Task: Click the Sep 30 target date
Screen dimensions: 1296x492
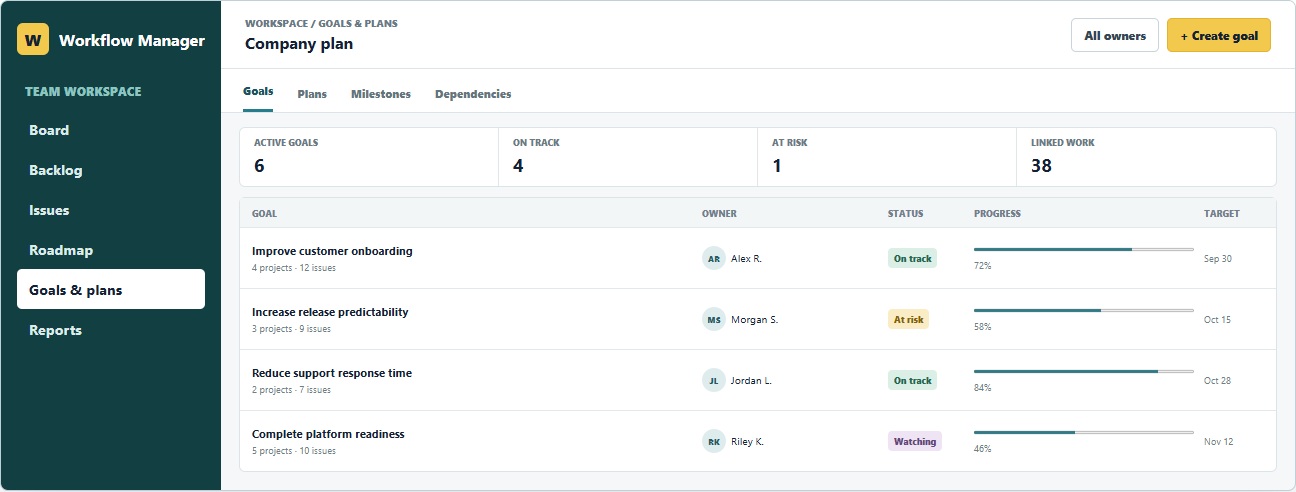Action: (x=1218, y=258)
